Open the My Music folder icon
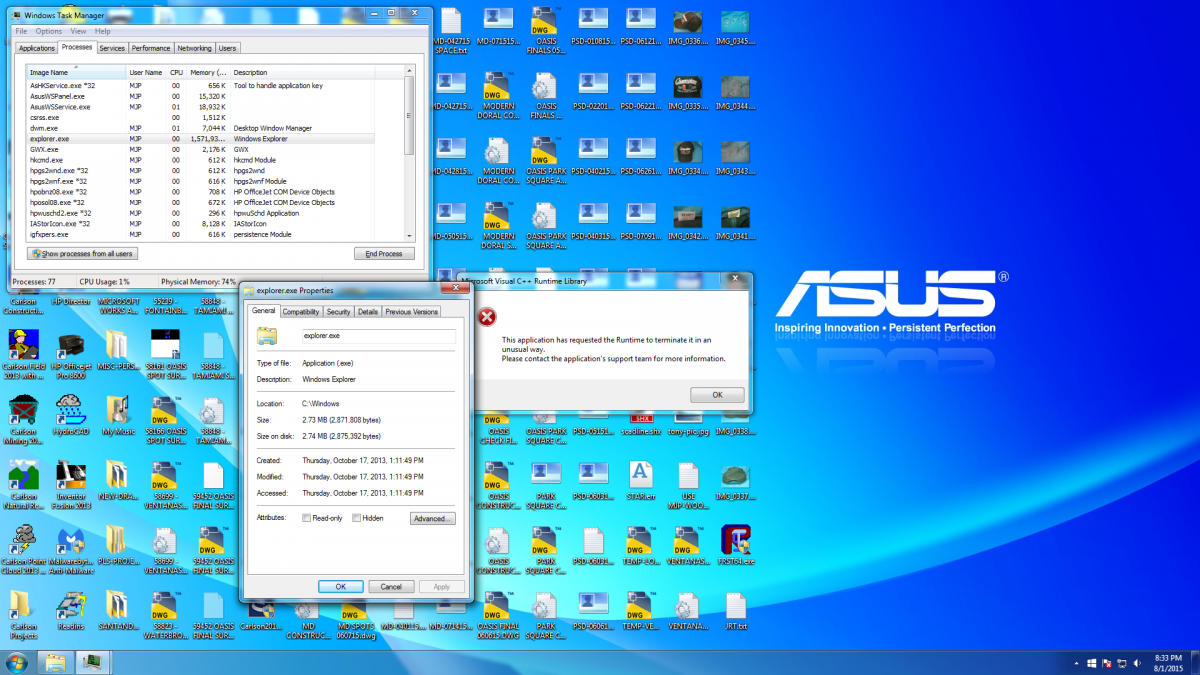The height and width of the screenshot is (675, 1200). [x=118, y=414]
